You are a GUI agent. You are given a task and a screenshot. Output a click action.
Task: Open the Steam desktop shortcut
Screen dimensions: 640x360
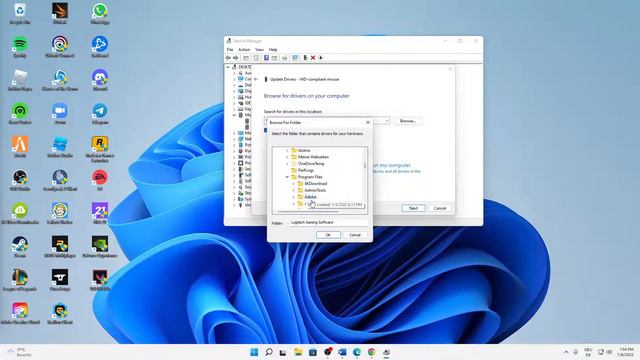[20, 247]
